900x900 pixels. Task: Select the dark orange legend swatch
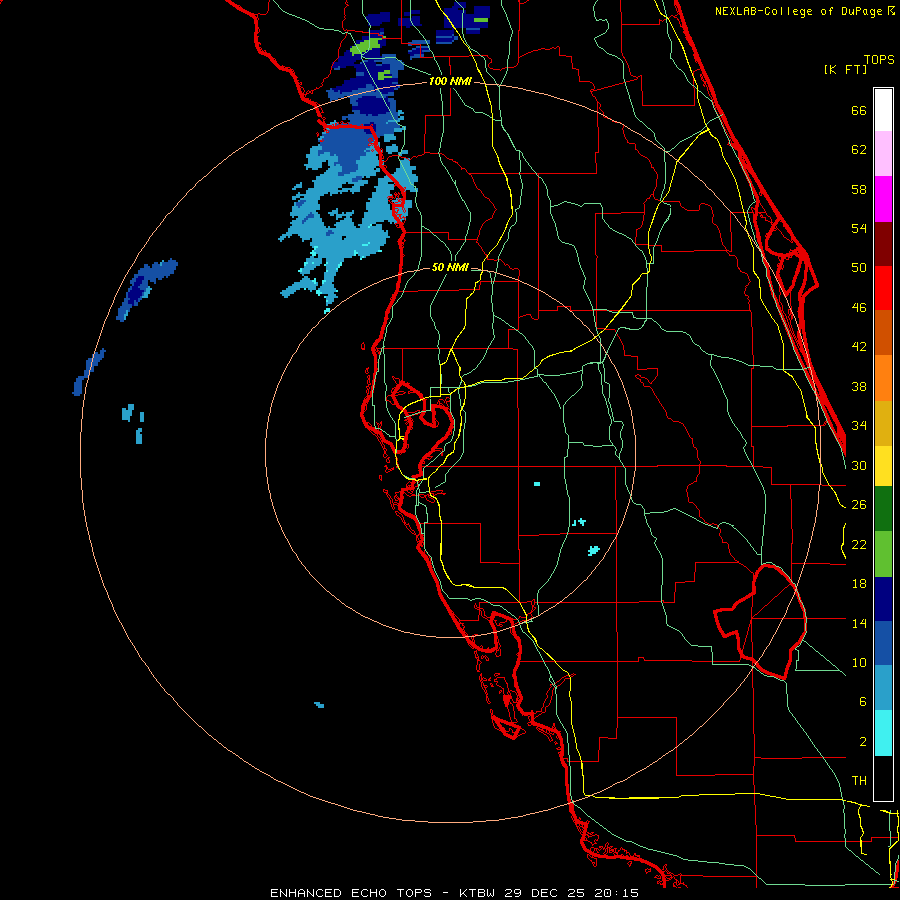click(x=883, y=333)
